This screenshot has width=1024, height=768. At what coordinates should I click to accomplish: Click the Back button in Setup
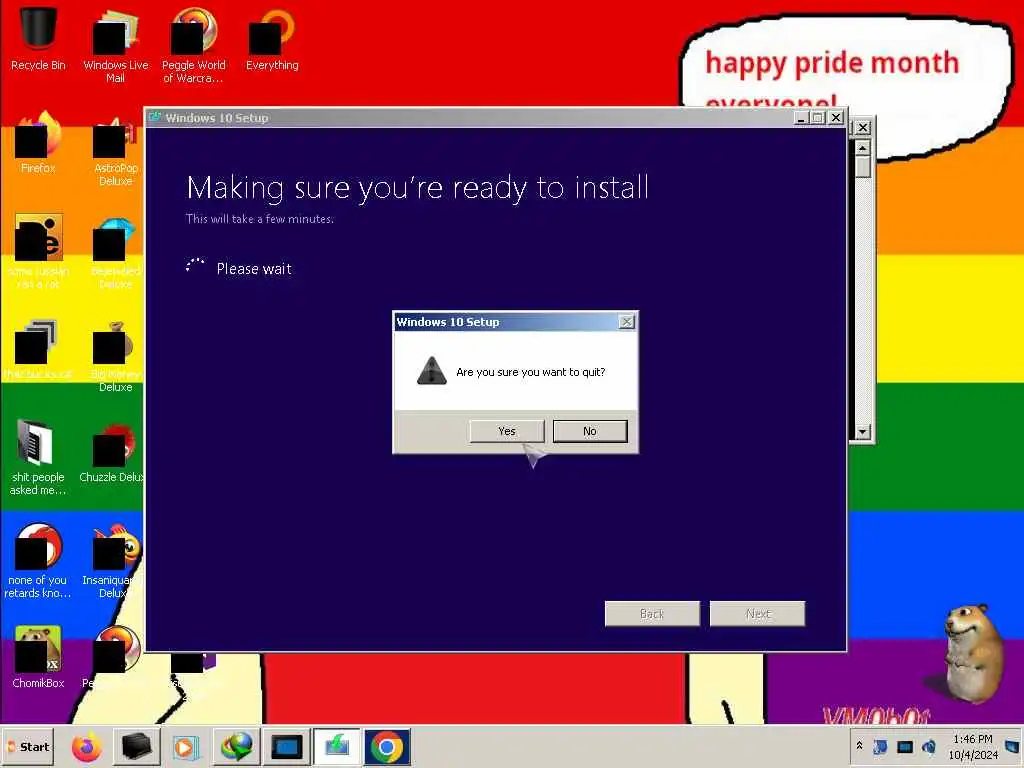(x=652, y=614)
